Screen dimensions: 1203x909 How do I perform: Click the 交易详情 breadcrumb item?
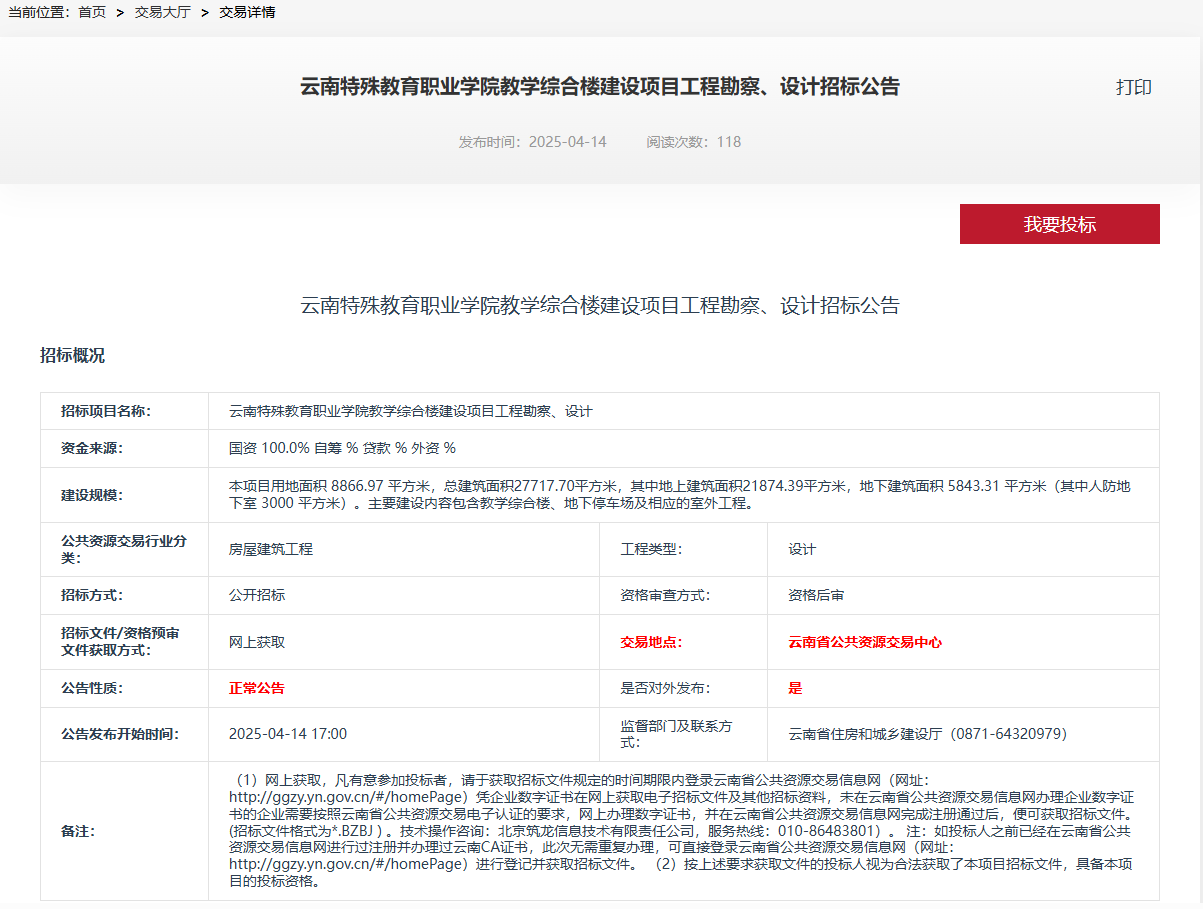click(247, 12)
